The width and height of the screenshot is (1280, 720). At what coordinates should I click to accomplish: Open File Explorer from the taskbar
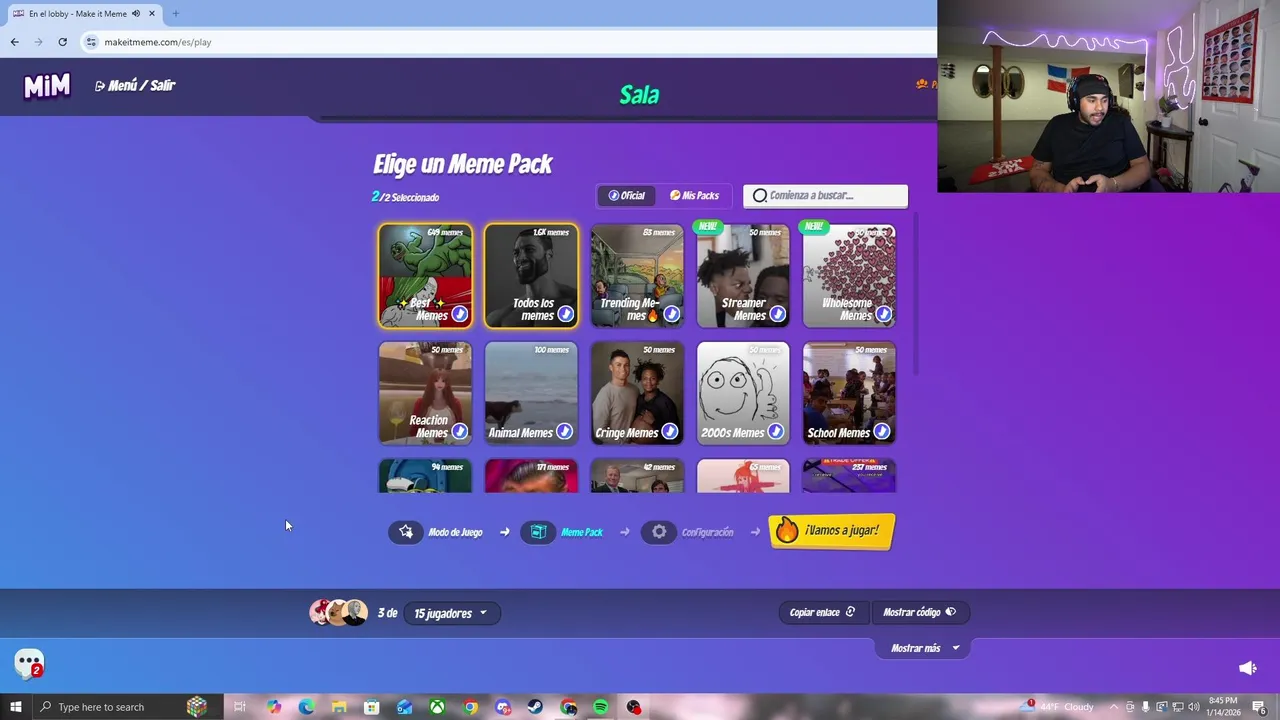coord(339,707)
